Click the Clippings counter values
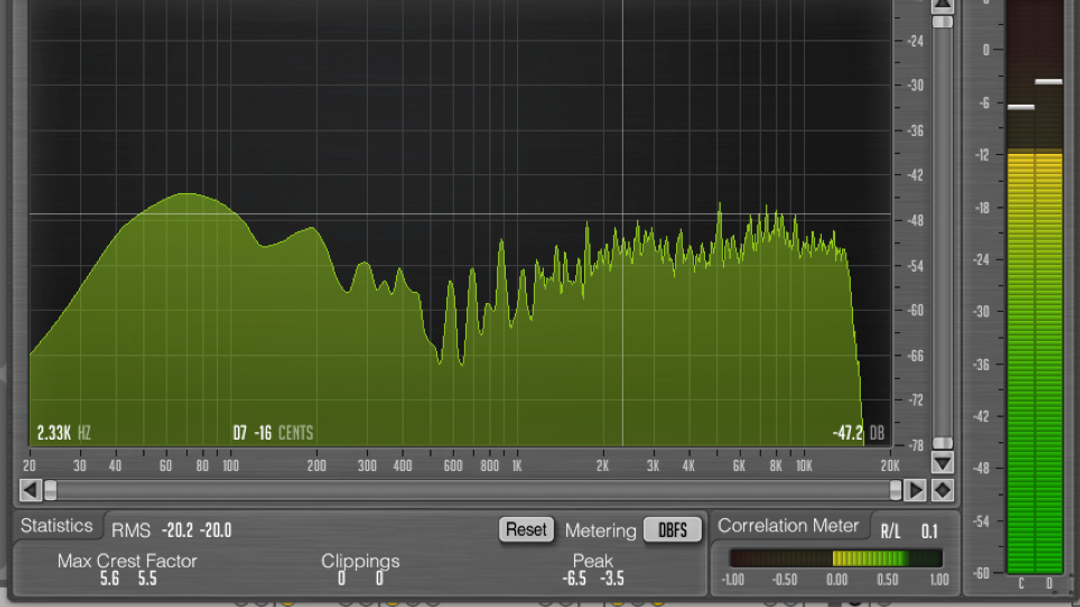Viewport: 1080px width, 607px height. click(x=360, y=579)
